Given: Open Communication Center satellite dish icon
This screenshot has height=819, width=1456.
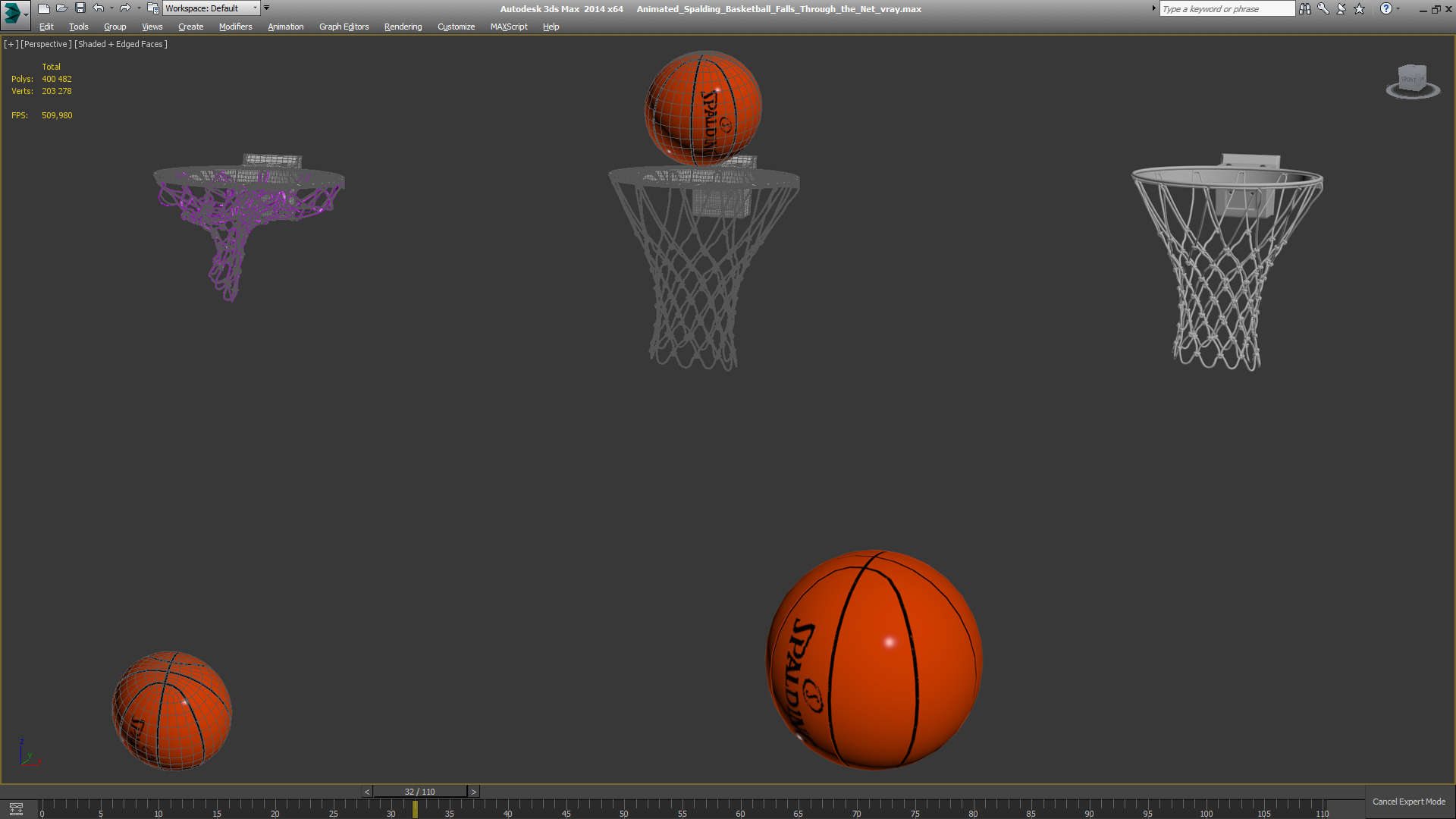Looking at the screenshot, I should pos(1341,8).
